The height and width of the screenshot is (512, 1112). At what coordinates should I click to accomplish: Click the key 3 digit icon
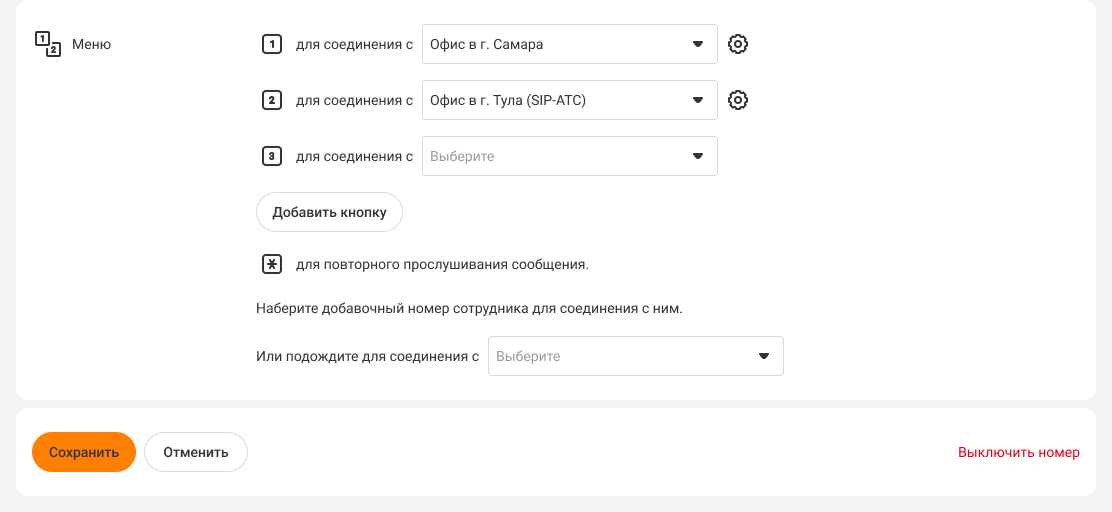[x=271, y=156]
